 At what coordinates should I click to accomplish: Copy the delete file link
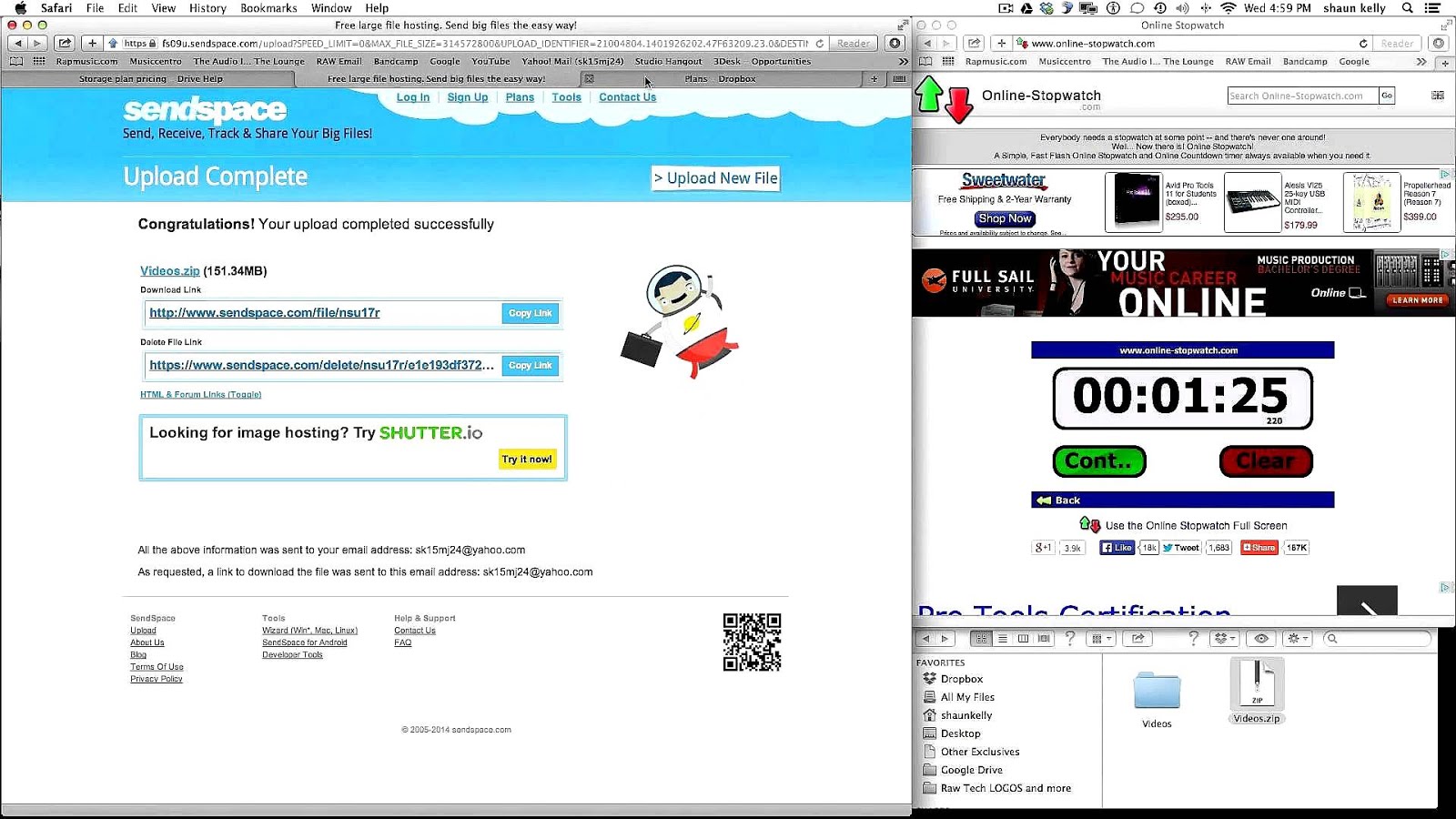point(530,365)
